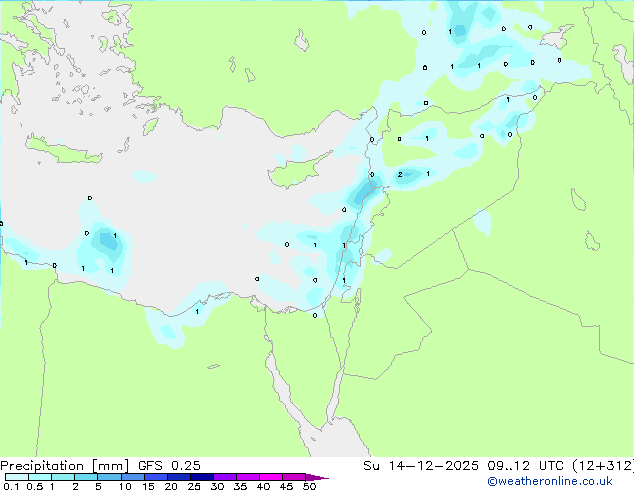Viewport: 634px width, 490px height.
Task: Click the "09..12 UTC" time range text
Action: 525,466
